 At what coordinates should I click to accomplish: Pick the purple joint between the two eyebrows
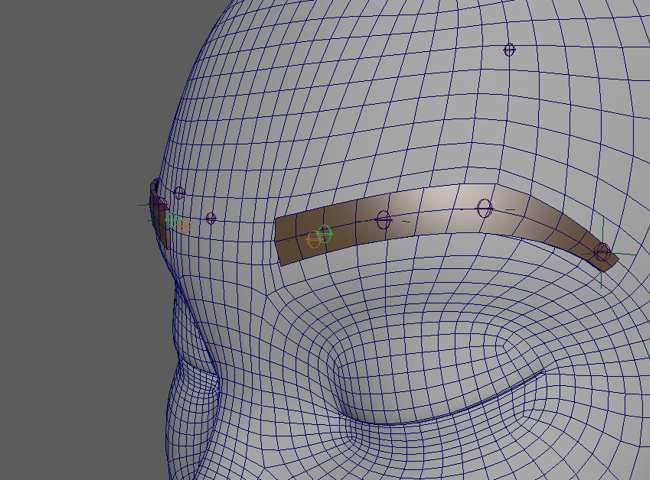pyautogui.click(x=211, y=218)
